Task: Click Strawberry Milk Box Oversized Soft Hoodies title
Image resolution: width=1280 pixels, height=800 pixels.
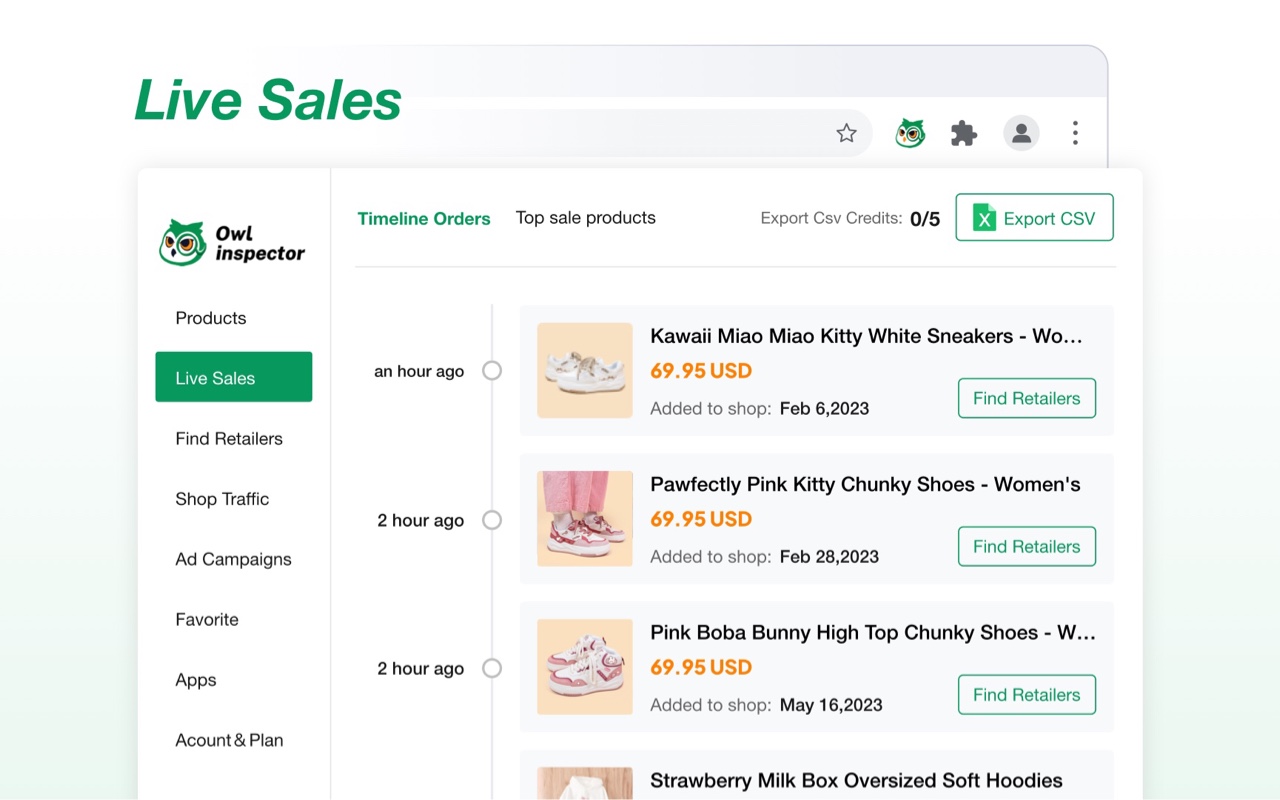Action: 857,780
